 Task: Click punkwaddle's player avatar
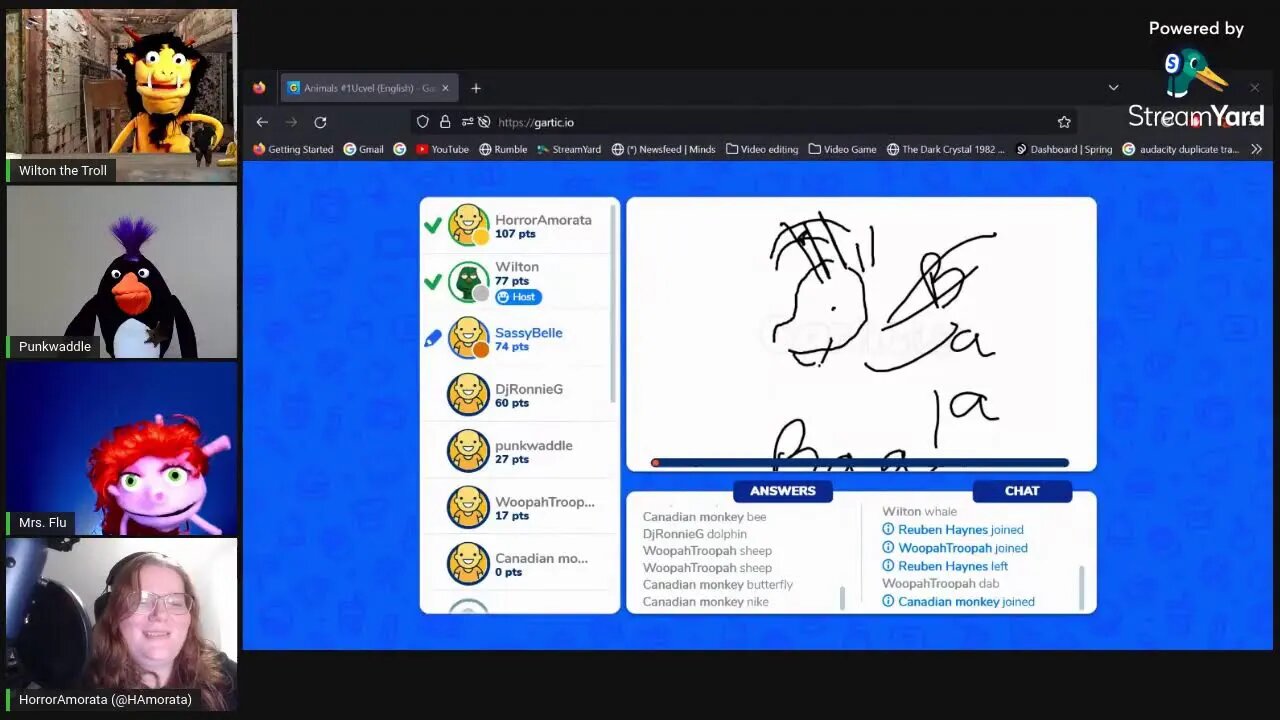[468, 451]
